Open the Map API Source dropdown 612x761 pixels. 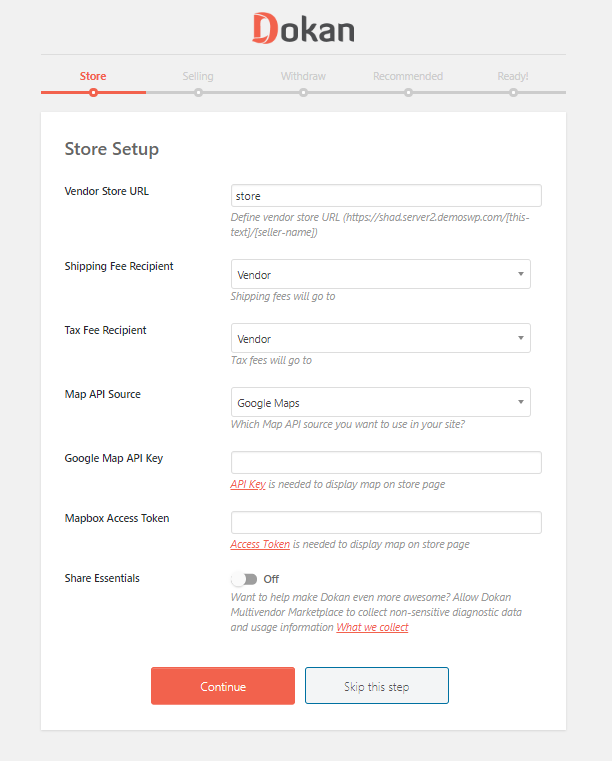click(x=381, y=402)
